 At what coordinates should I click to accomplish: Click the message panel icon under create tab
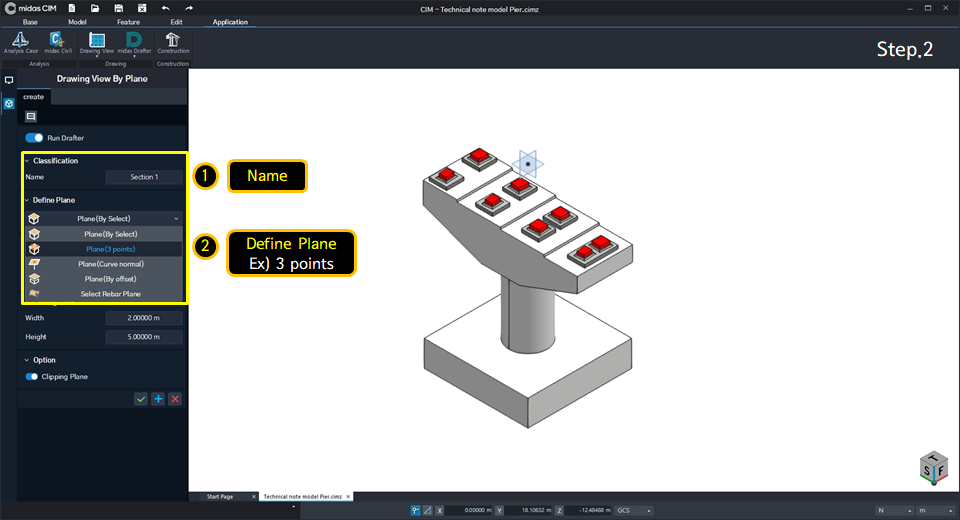[31, 116]
